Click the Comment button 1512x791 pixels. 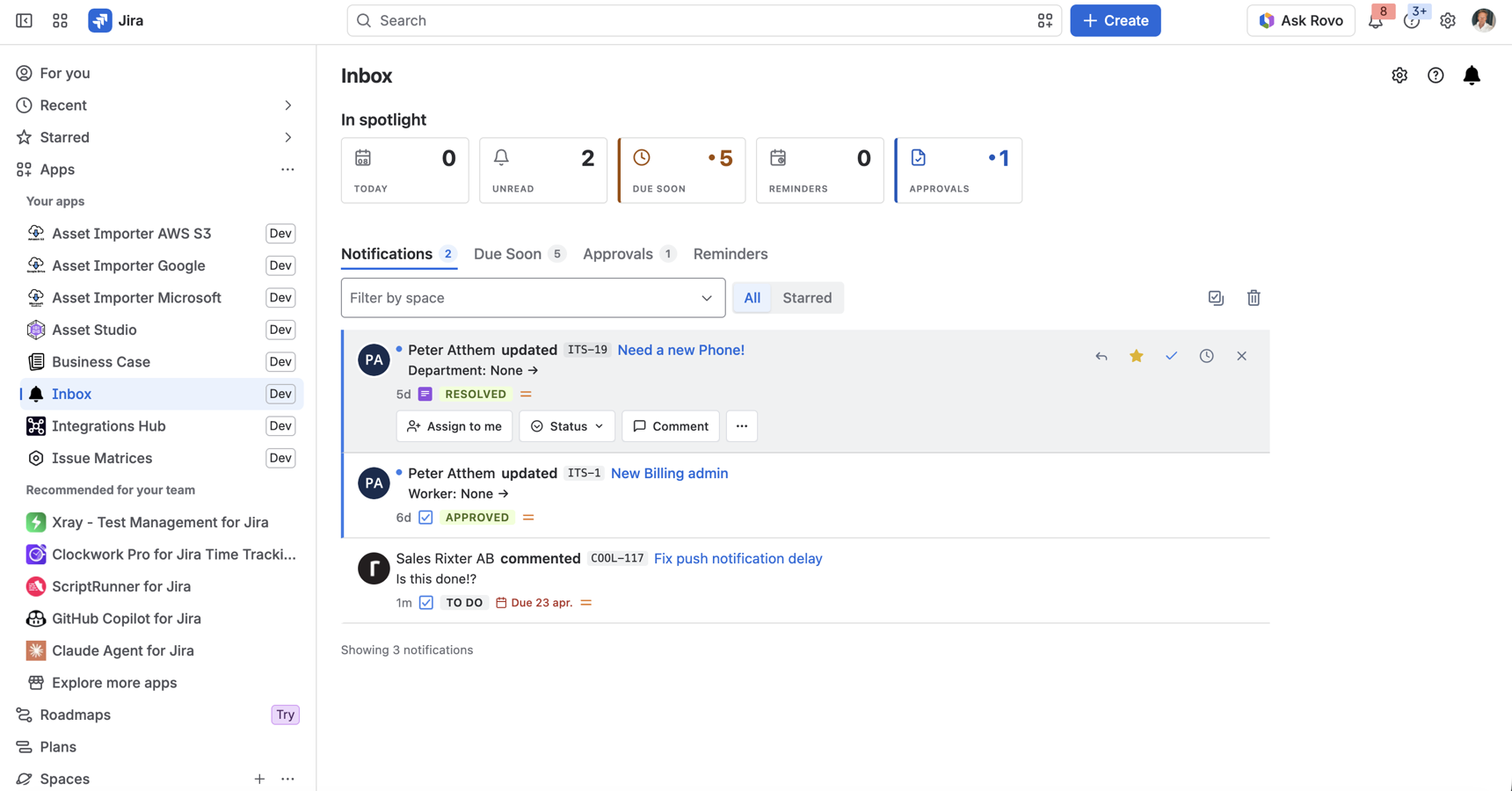(671, 426)
